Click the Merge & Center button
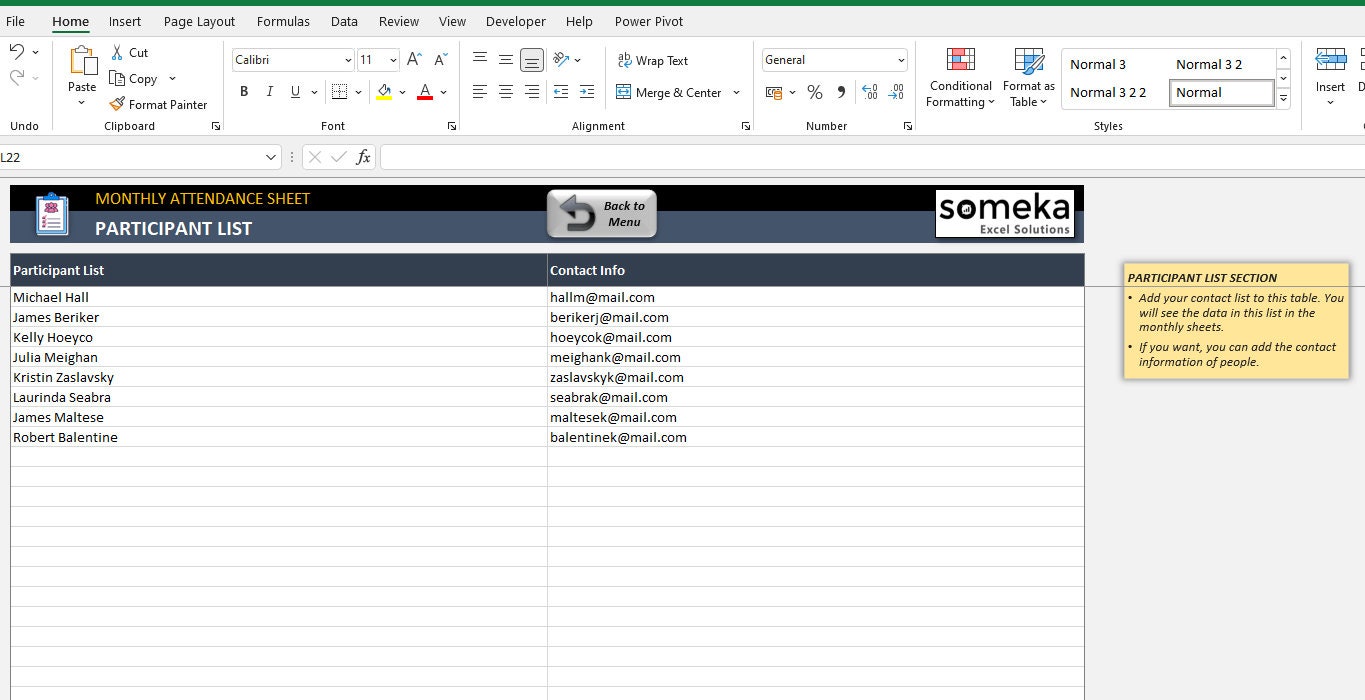The width and height of the screenshot is (1365, 700). 668,92
